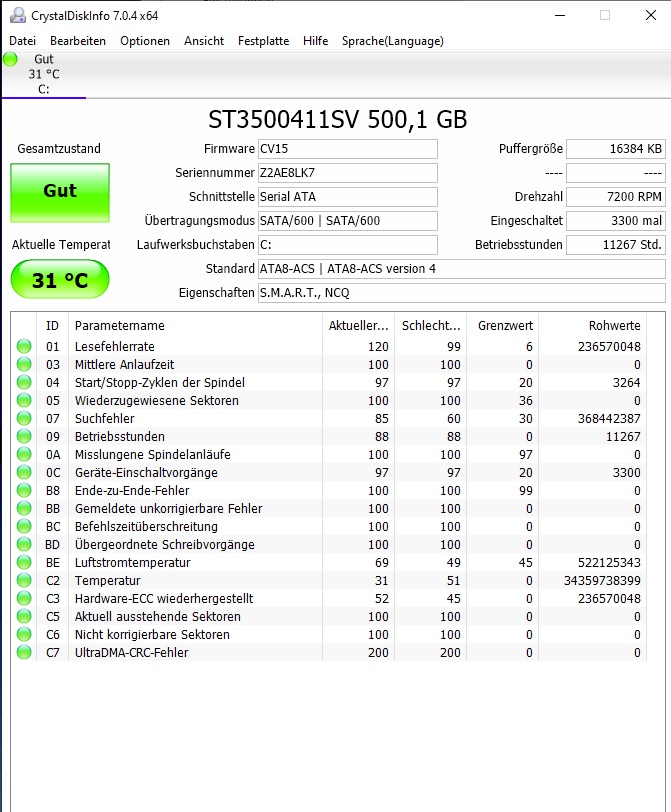The height and width of the screenshot is (812, 671).
Task: Click the Puffergröße field 16384 KB
Action: (616, 149)
